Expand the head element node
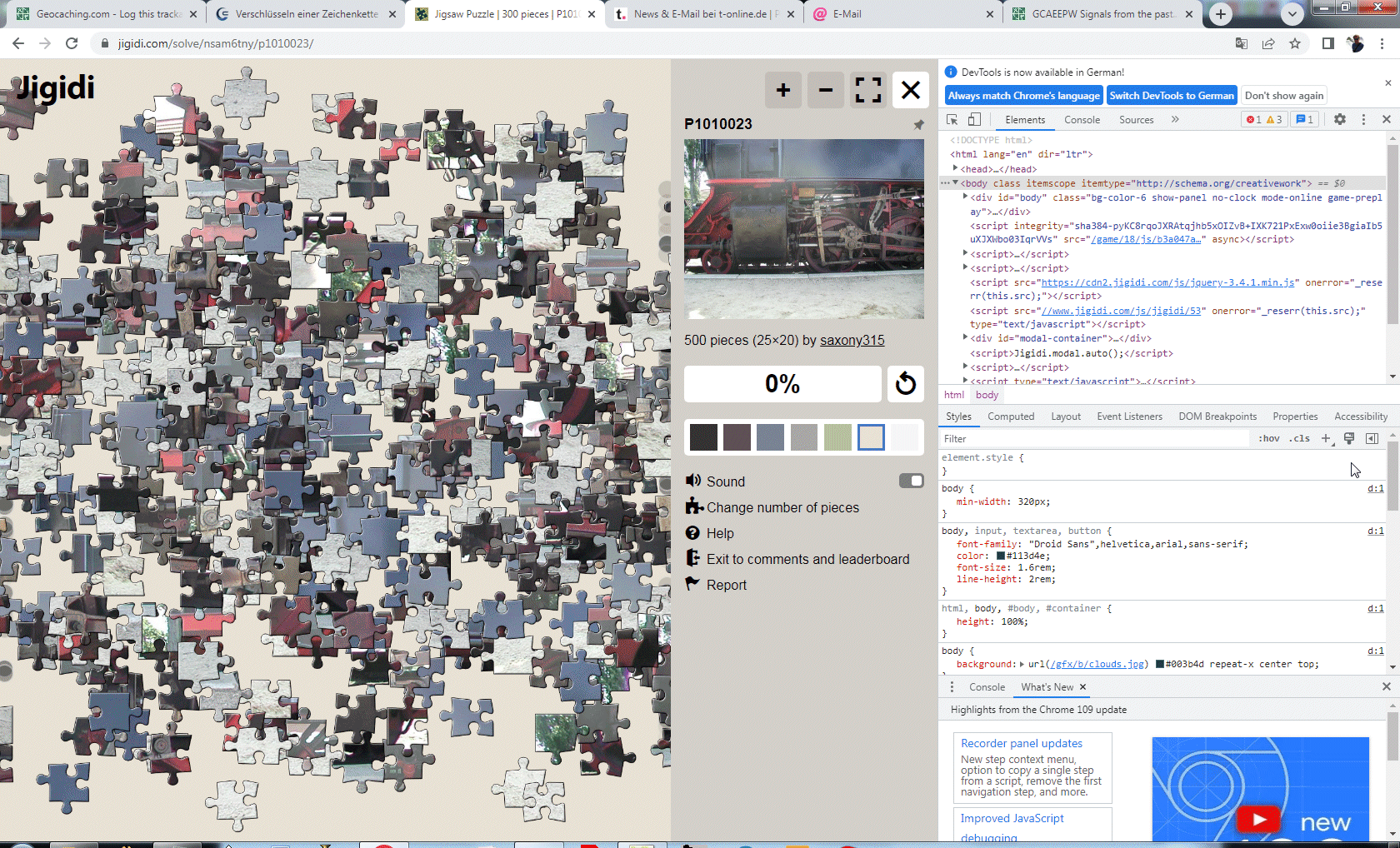The width and height of the screenshot is (1400, 848). [956, 168]
